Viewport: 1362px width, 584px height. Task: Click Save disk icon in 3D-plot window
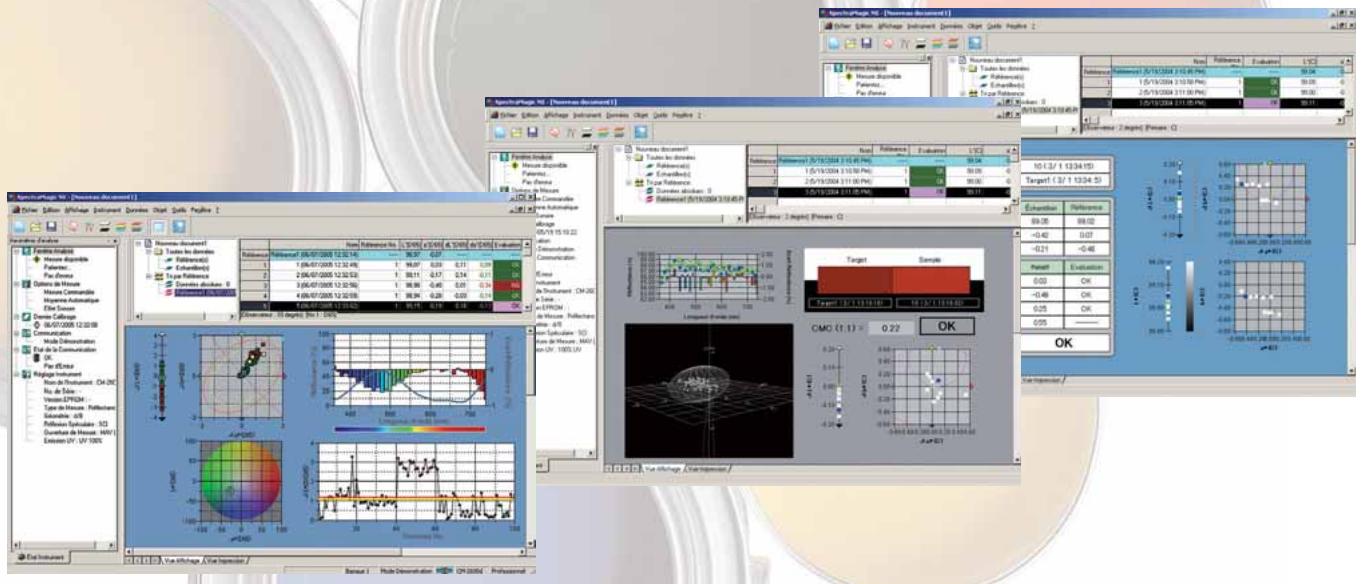531,132
